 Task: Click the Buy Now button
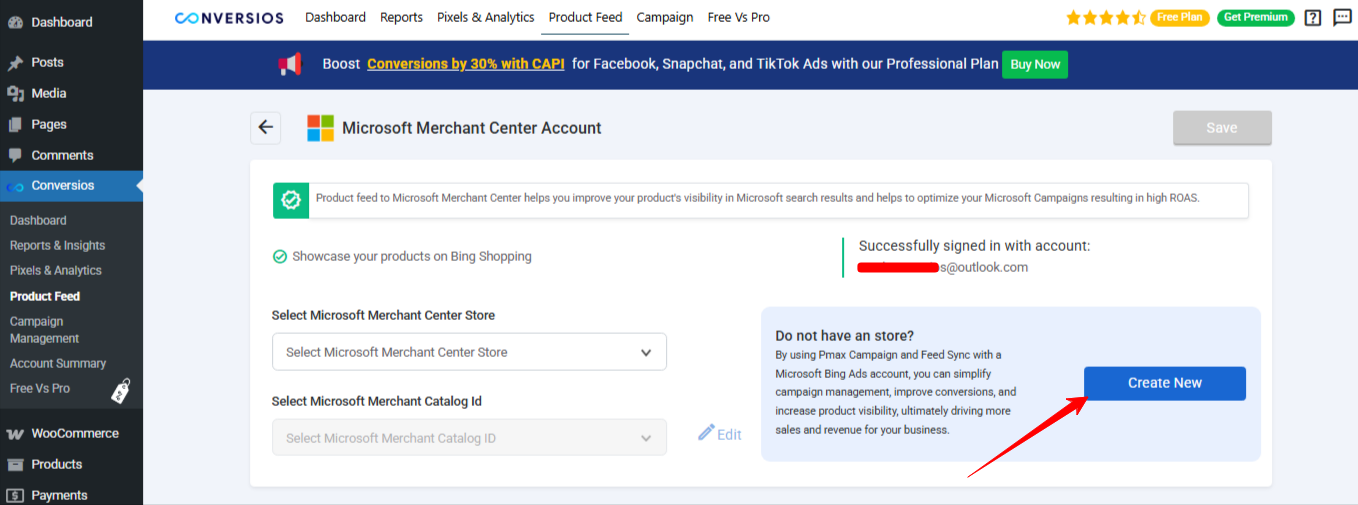(1035, 64)
